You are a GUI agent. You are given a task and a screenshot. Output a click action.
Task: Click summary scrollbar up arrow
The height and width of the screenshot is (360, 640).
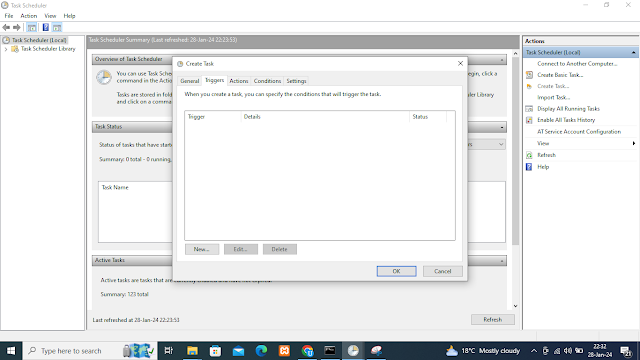click(516, 53)
